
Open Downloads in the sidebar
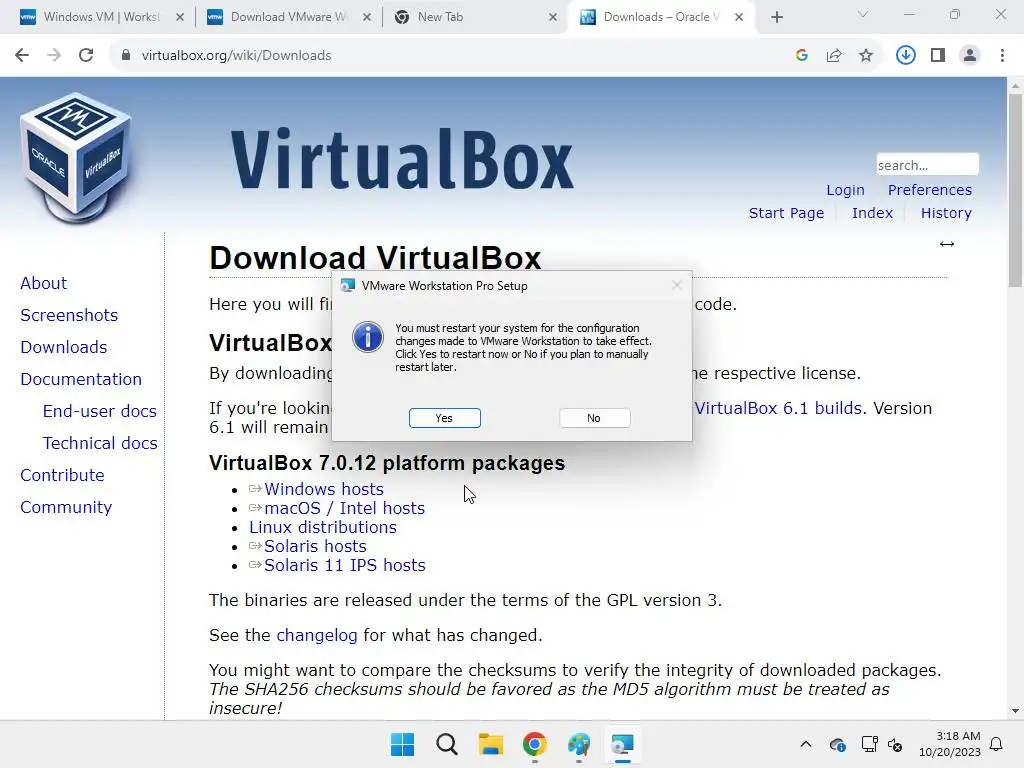[63, 347]
